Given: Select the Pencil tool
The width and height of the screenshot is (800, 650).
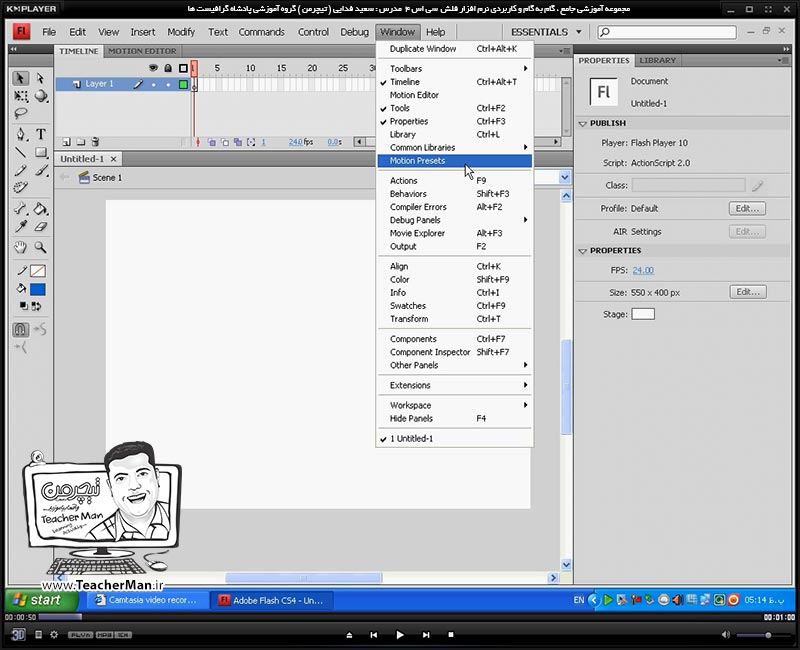Looking at the screenshot, I should [20, 170].
